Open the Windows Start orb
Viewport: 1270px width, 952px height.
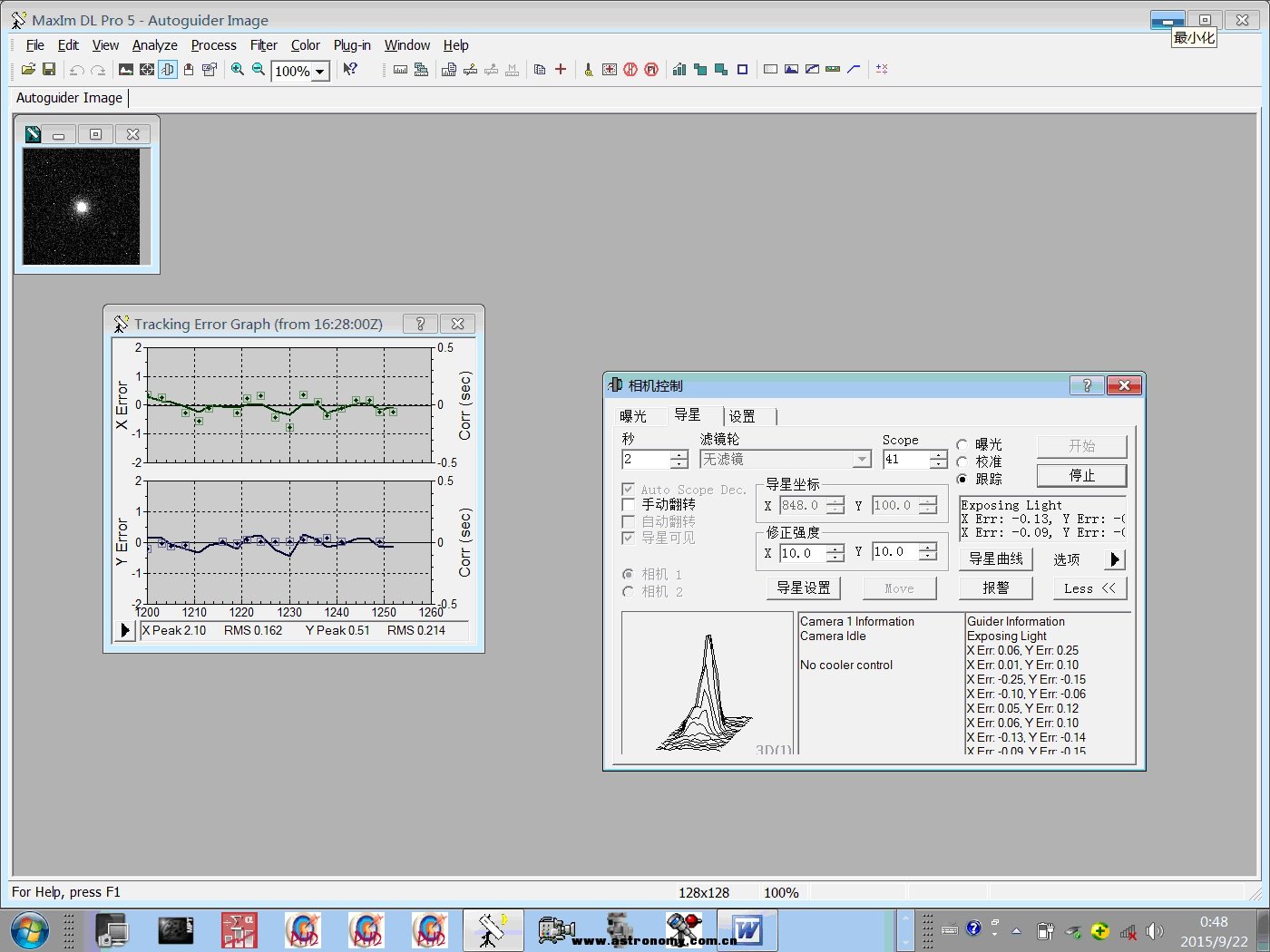[x=30, y=930]
